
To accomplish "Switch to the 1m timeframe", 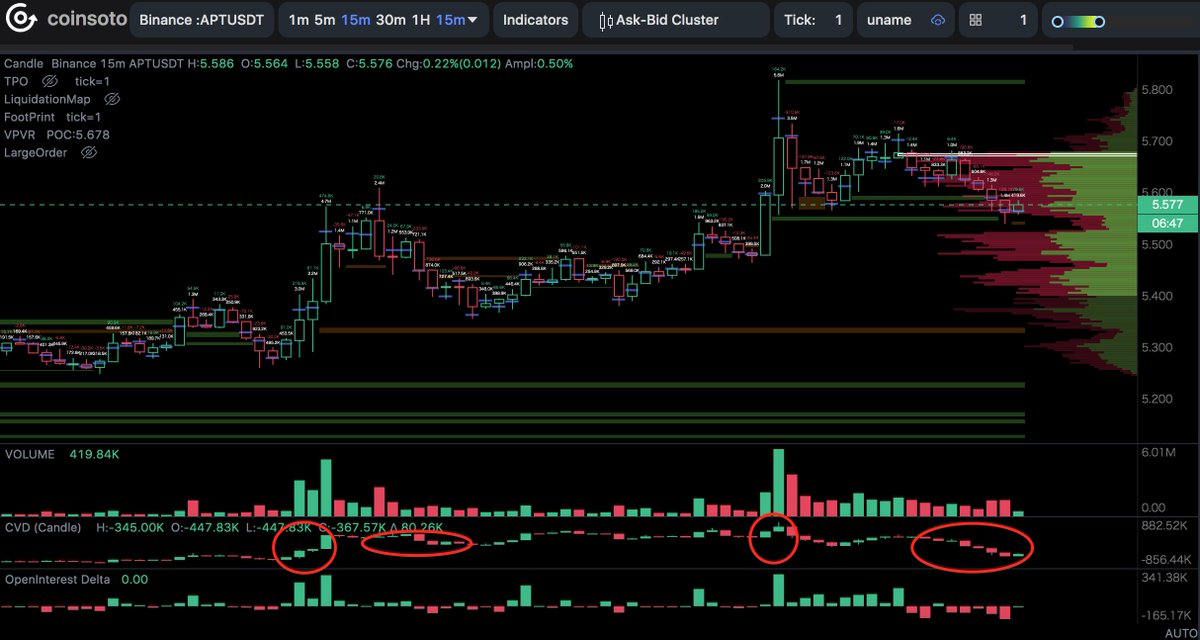I will point(298,19).
